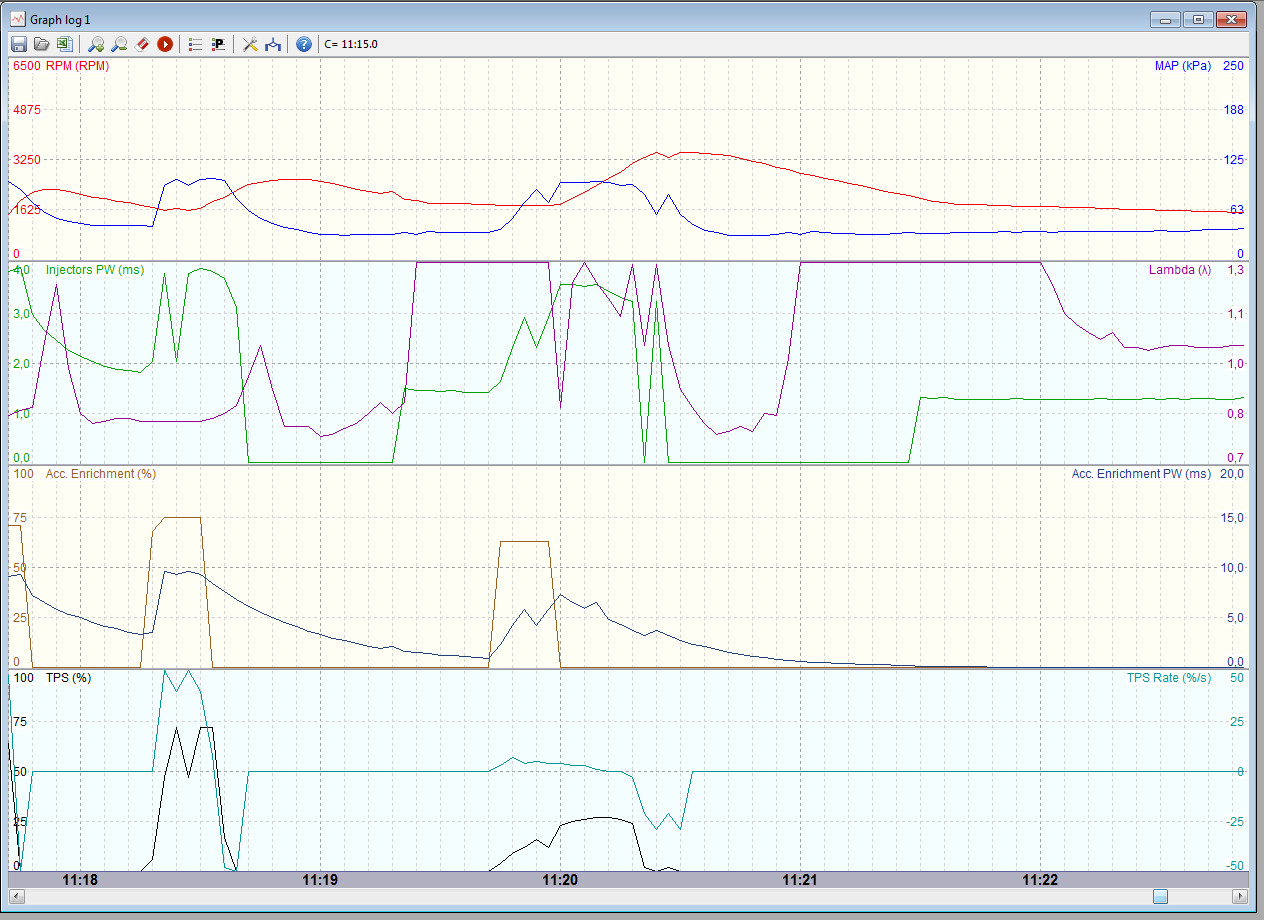Open a log file with folder icon
Viewport: 1264px width, 920px height.
41,44
